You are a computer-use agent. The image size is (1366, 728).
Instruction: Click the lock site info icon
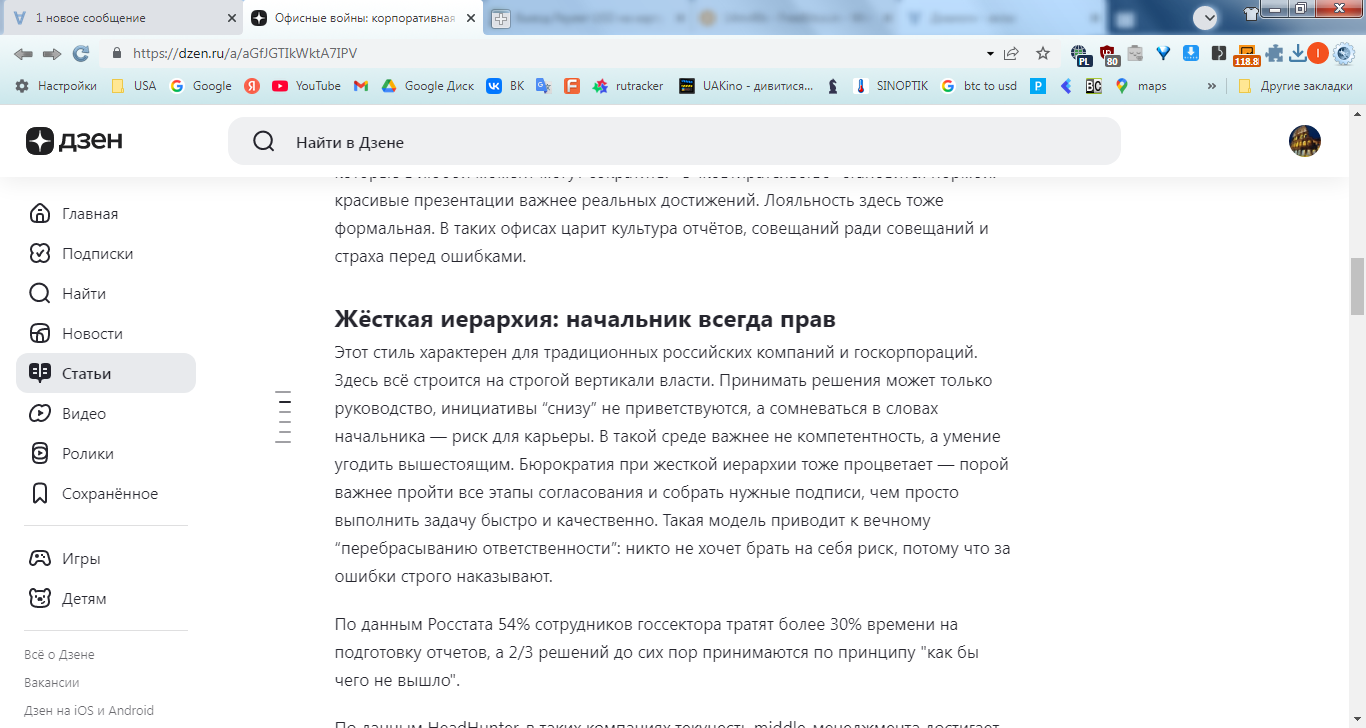[x=117, y=53]
